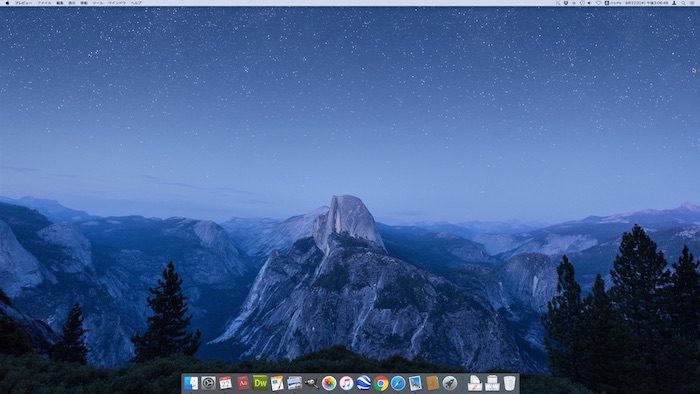Open the Japanese input source menu
Viewport: 700px width, 394px height.
point(607,3)
